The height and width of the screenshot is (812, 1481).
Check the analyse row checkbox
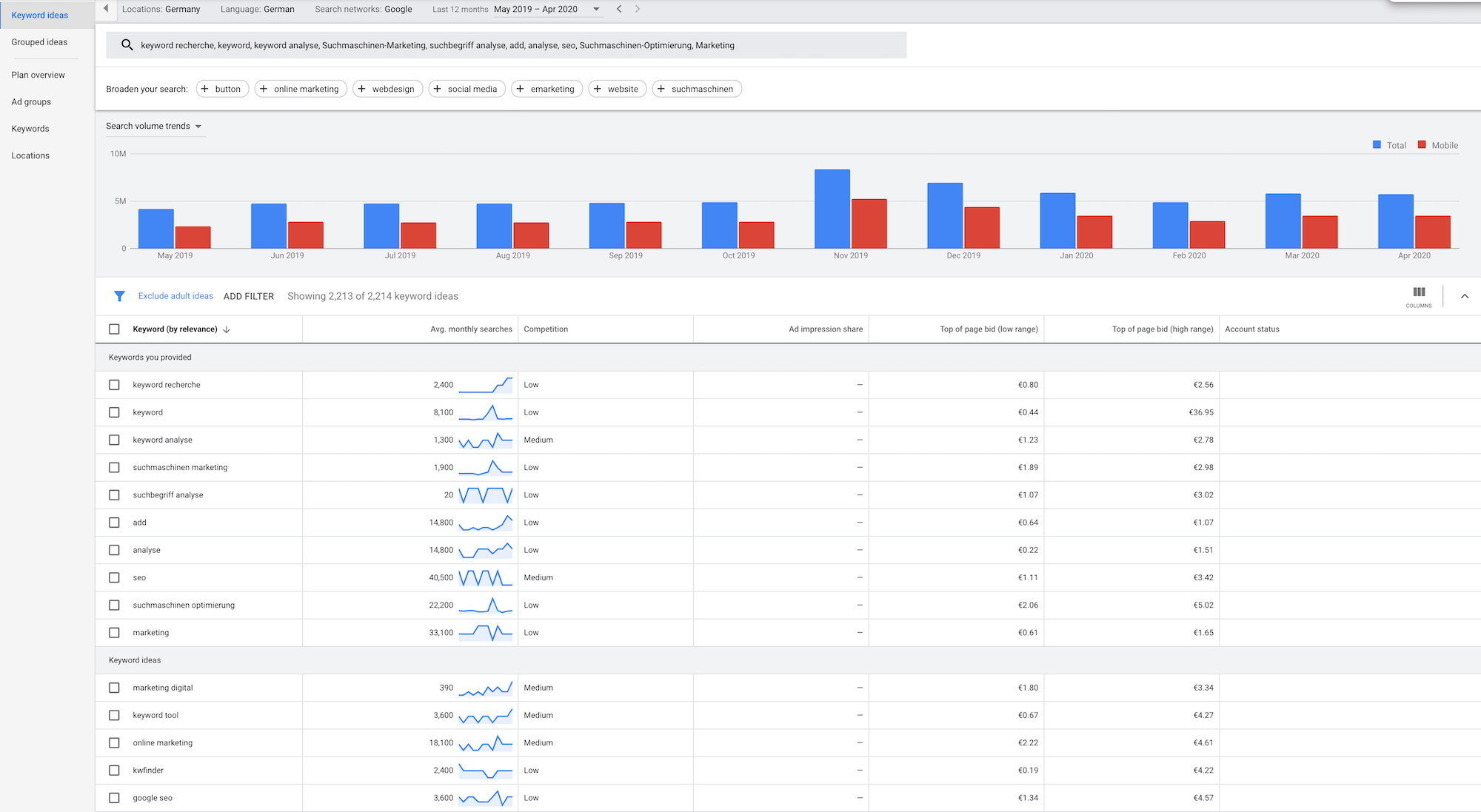click(114, 550)
